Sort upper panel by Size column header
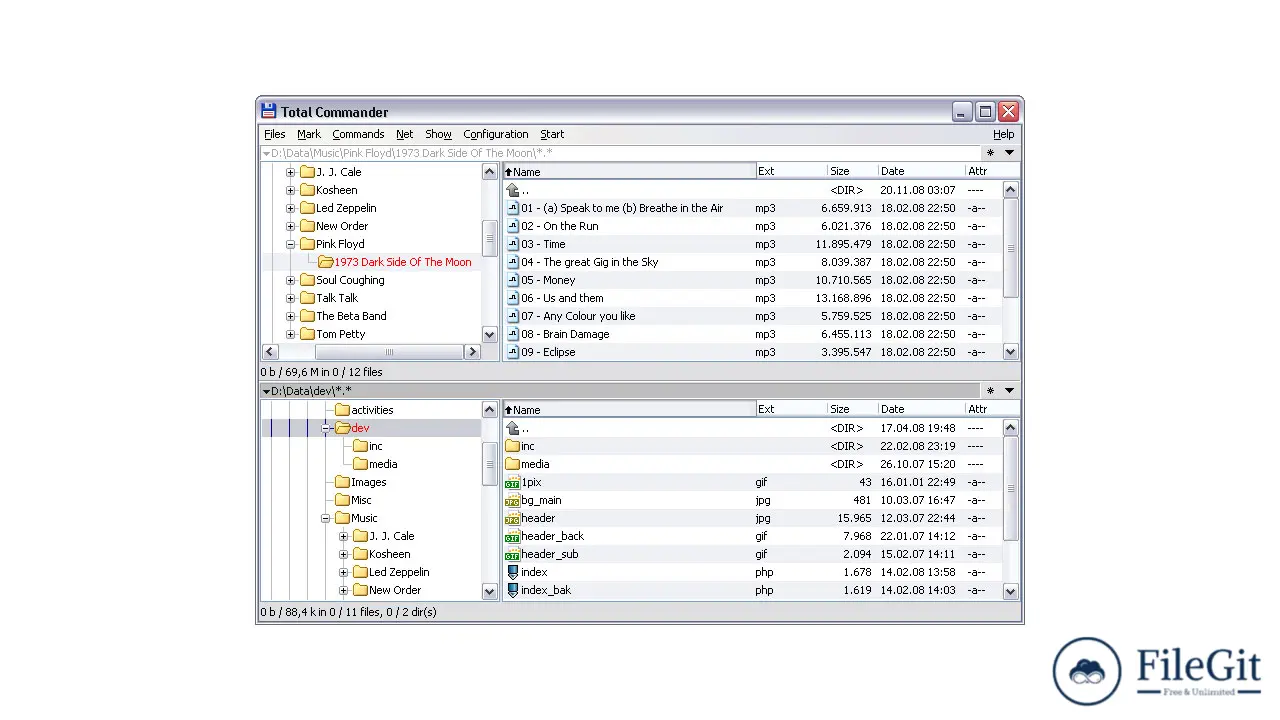The height and width of the screenshot is (720, 1280). pos(853,171)
